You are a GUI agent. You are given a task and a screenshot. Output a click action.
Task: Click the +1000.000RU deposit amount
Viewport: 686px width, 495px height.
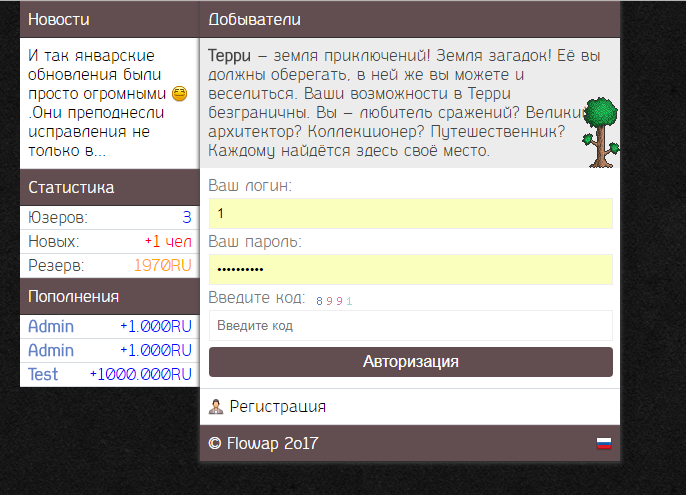(140, 374)
